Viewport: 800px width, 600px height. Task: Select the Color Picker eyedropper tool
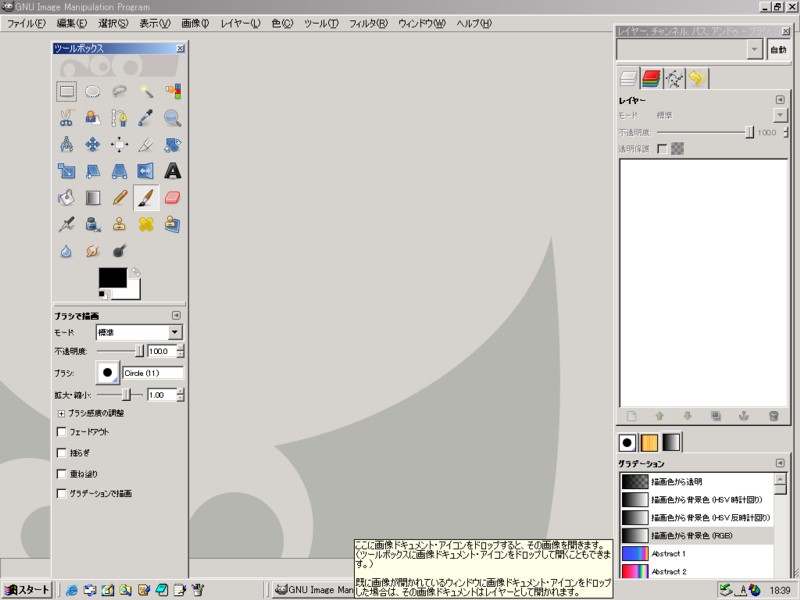(x=146, y=118)
